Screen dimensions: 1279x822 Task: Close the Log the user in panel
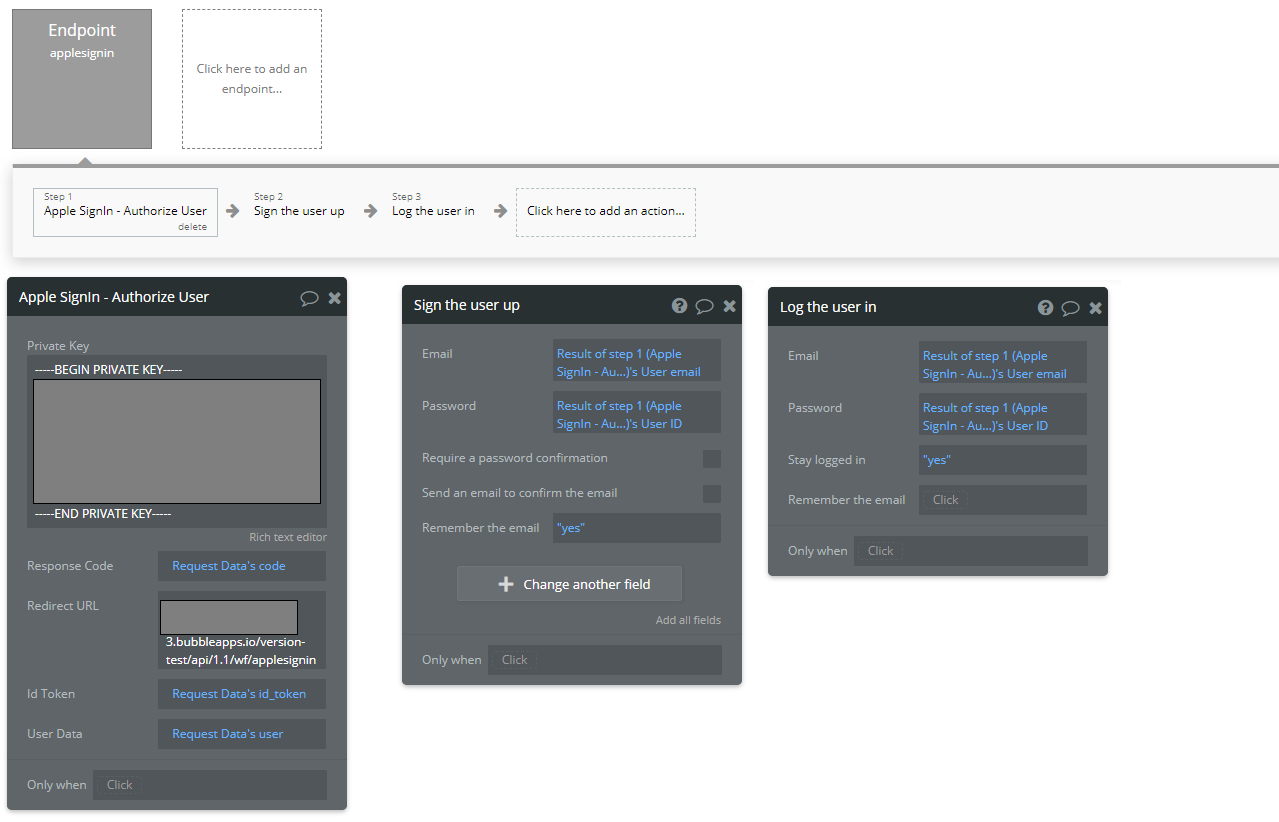[x=1095, y=308]
